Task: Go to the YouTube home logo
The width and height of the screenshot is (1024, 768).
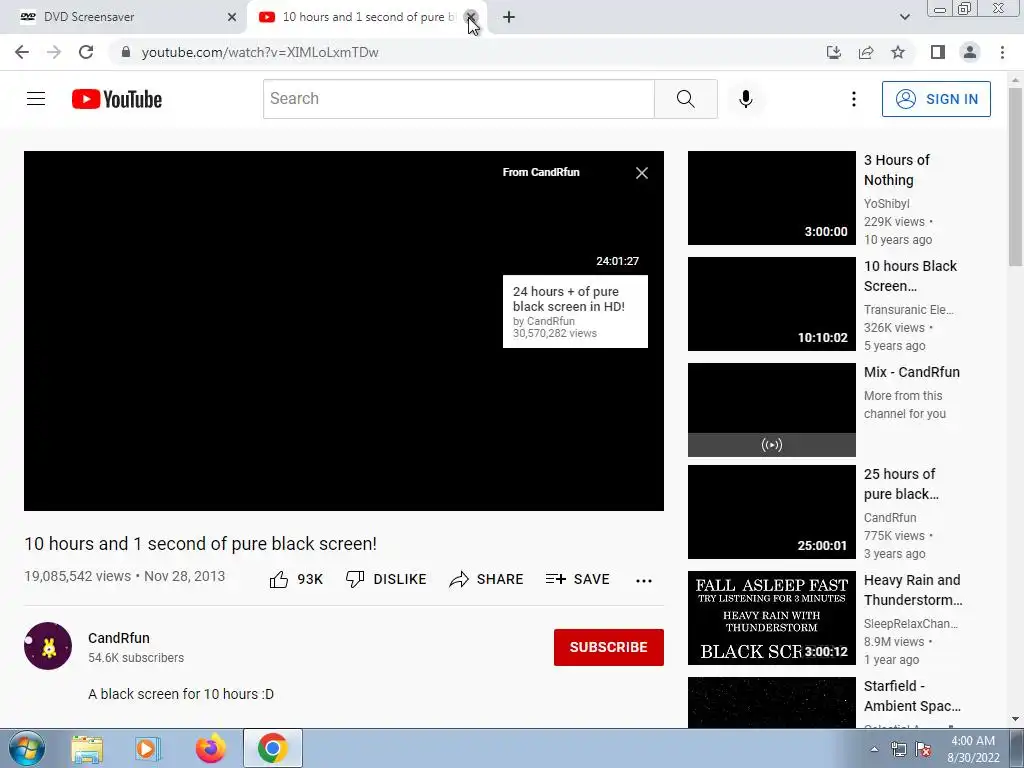Action: pyautogui.click(x=117, y=99)
